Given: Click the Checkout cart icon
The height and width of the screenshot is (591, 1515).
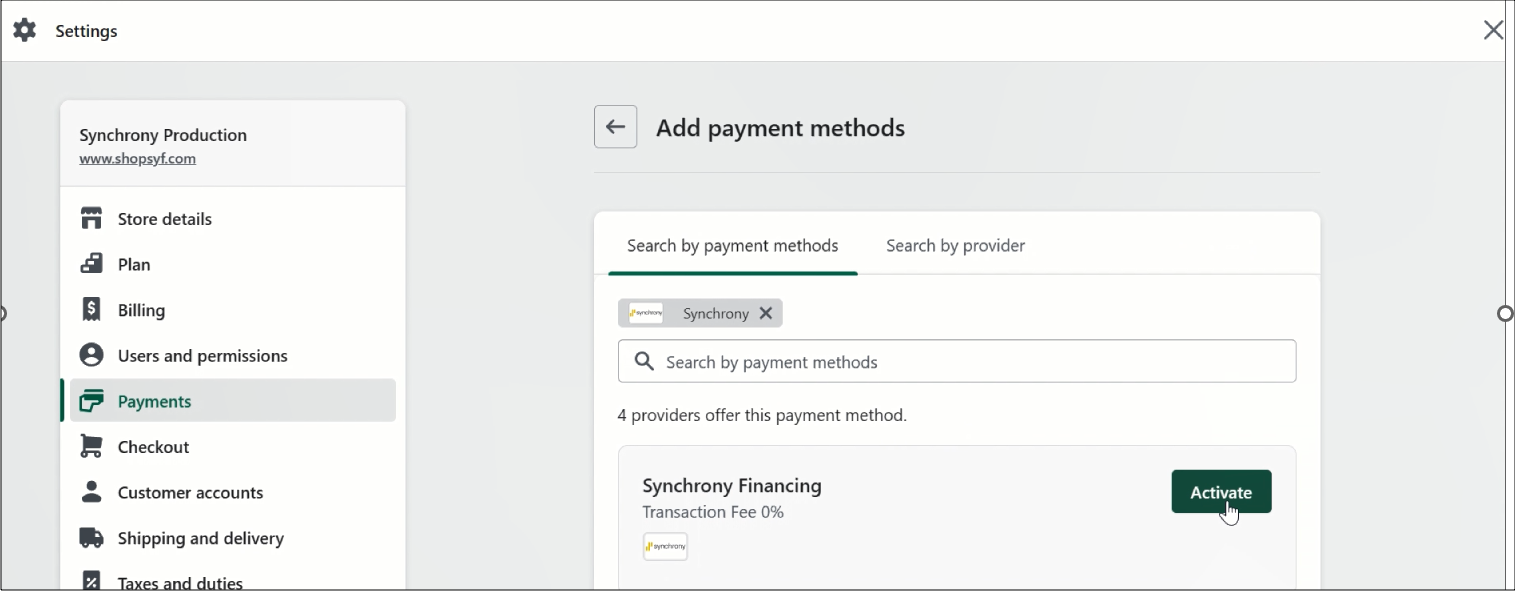Looking at the screenshot, I should (92, 446).
